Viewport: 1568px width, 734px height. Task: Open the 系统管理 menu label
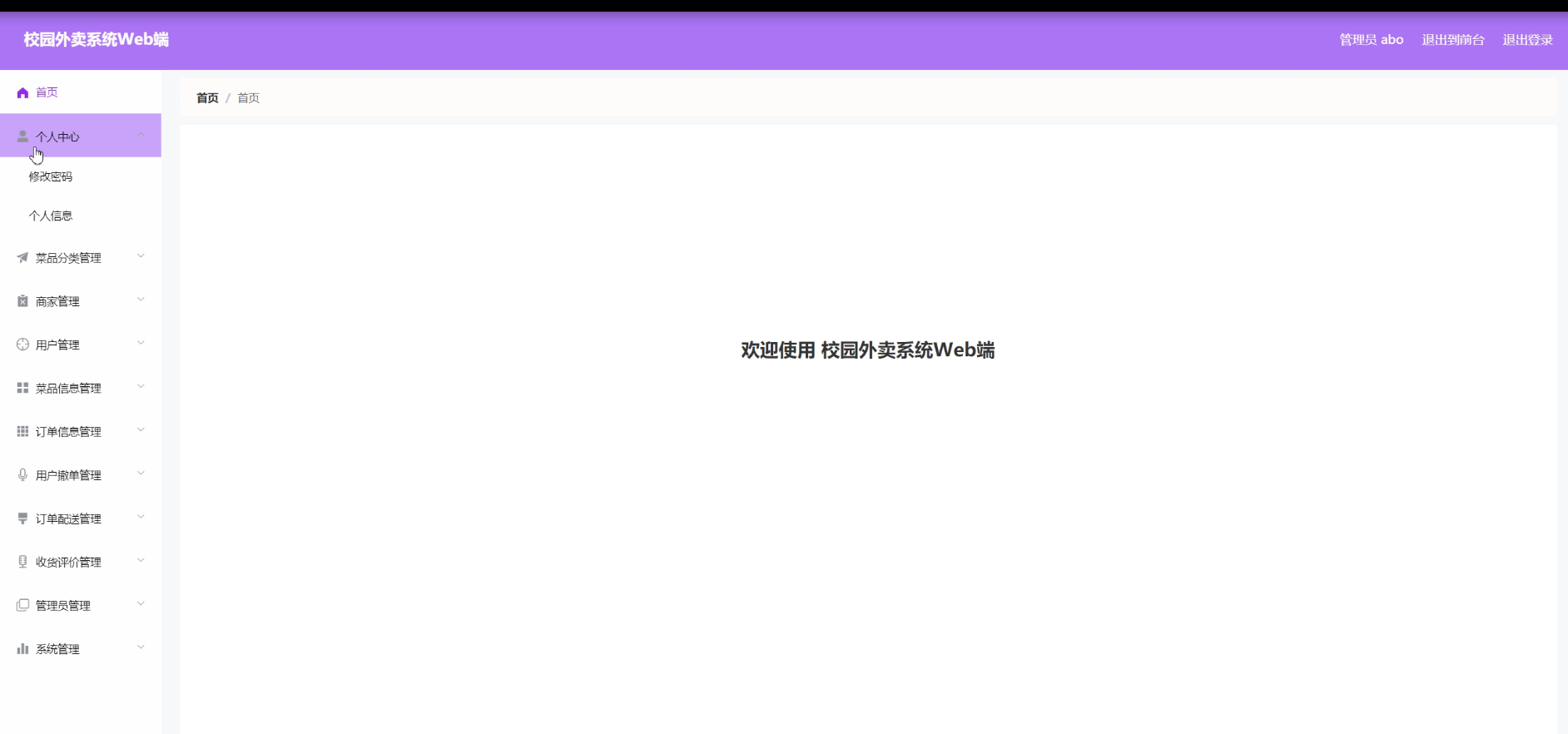click(57, 648)
